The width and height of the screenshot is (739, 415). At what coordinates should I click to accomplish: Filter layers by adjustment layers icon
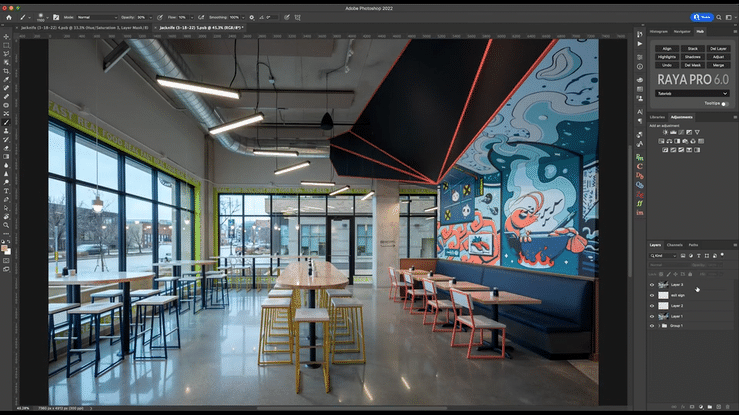(690, 256)
